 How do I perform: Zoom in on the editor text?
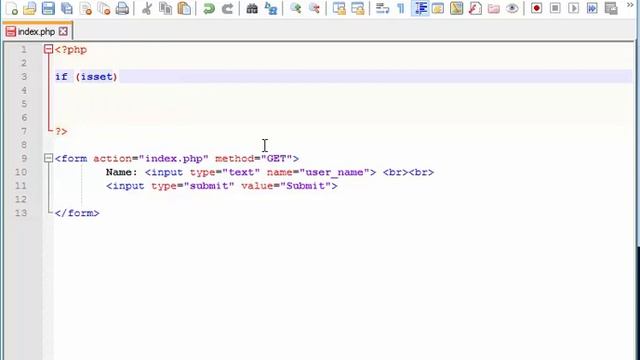tap(296, 8)
